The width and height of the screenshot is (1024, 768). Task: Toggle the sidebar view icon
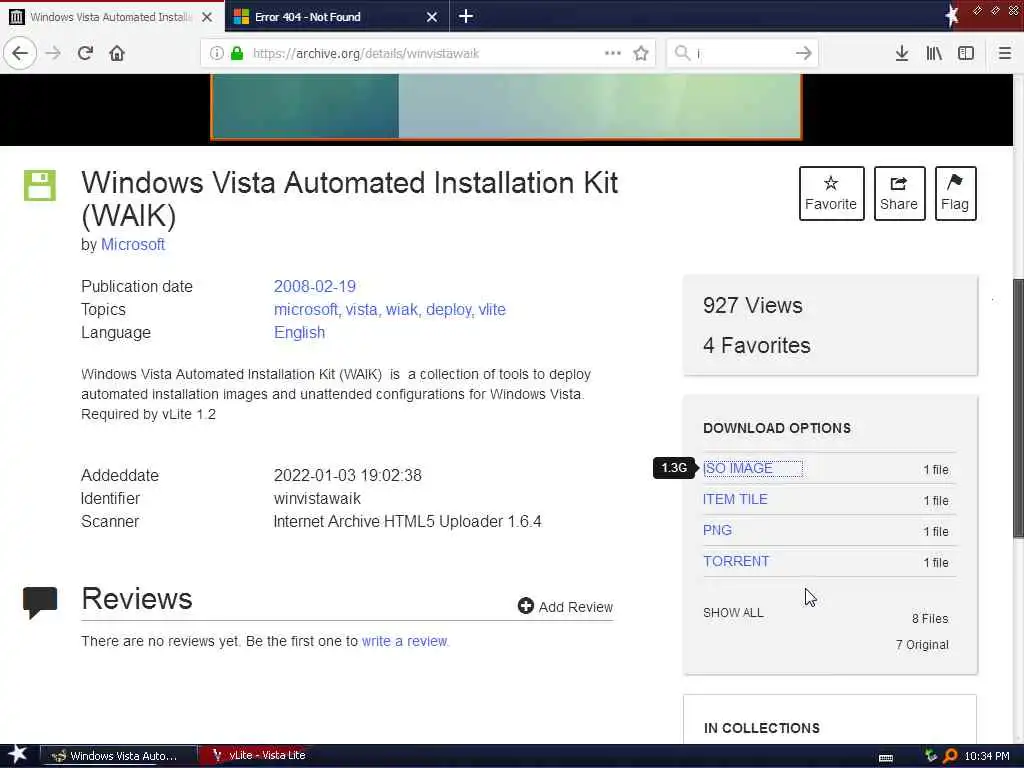coord(966,53)
